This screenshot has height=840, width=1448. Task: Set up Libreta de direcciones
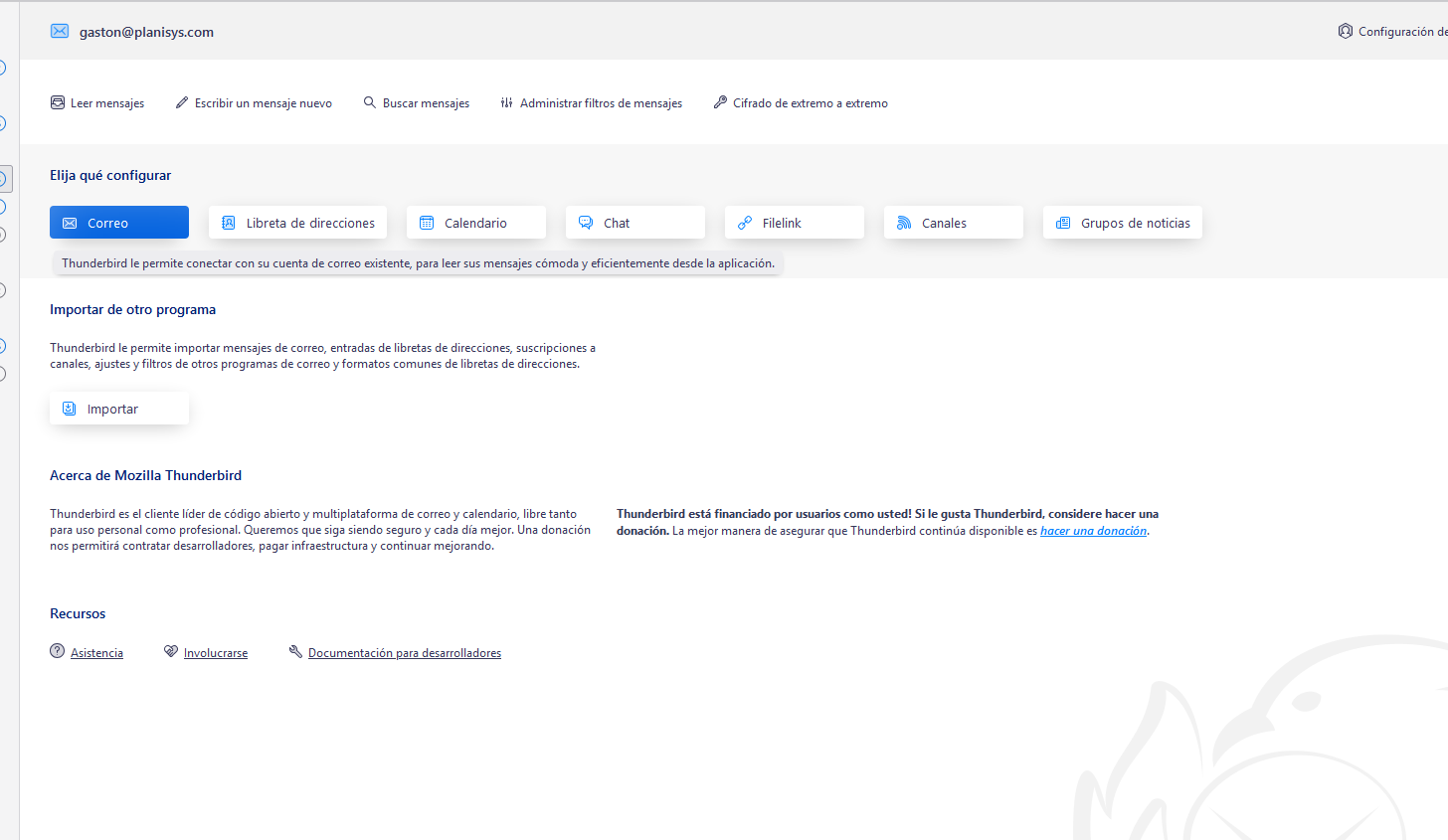[x=297, y=223]
